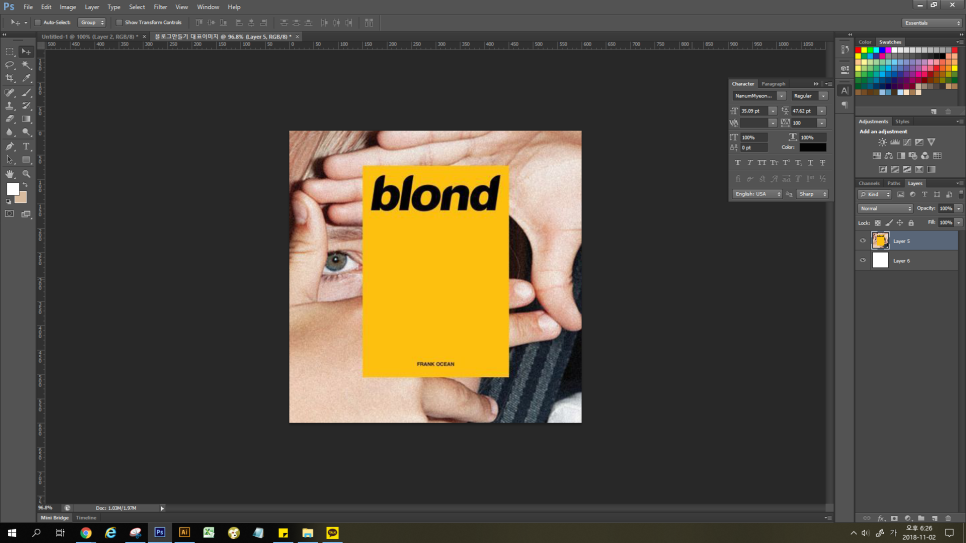
Task: Select the Eyedropper tool
Action: 26,78
